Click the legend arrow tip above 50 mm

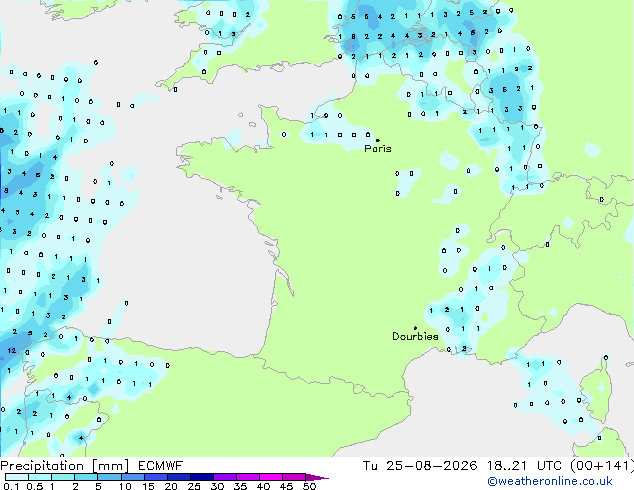pyautogui.click(x=317, y=477)
